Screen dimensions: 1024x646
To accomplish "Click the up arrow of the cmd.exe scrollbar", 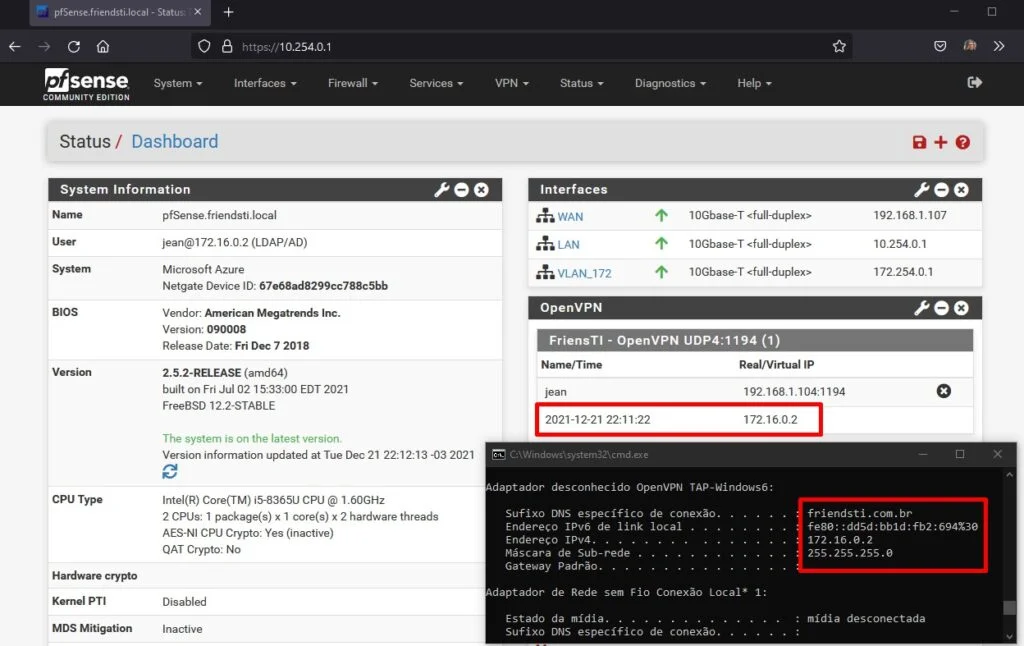I will coord(1010,474).
